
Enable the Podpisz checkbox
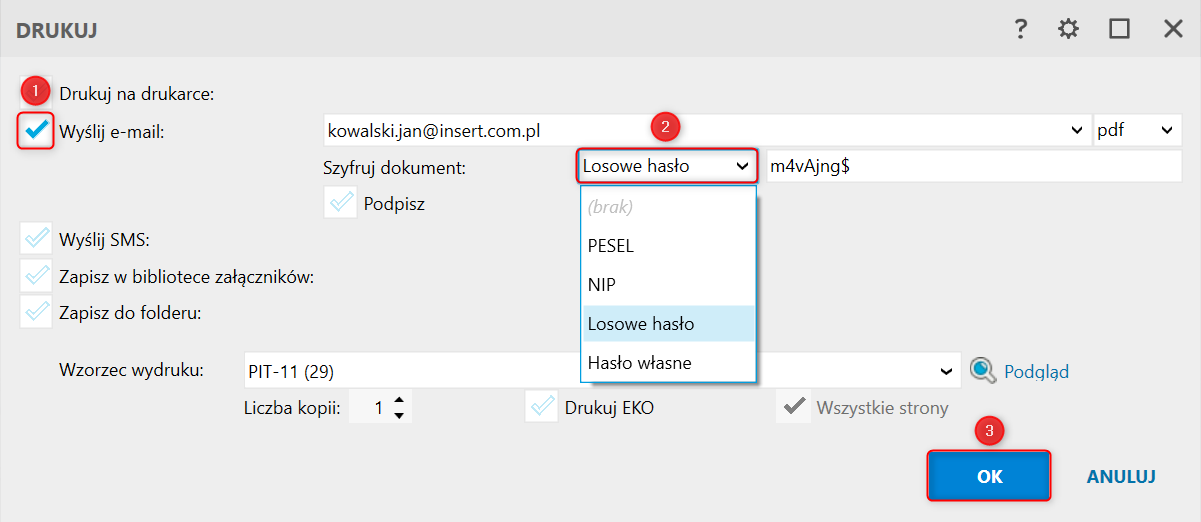tap(341, 203)
